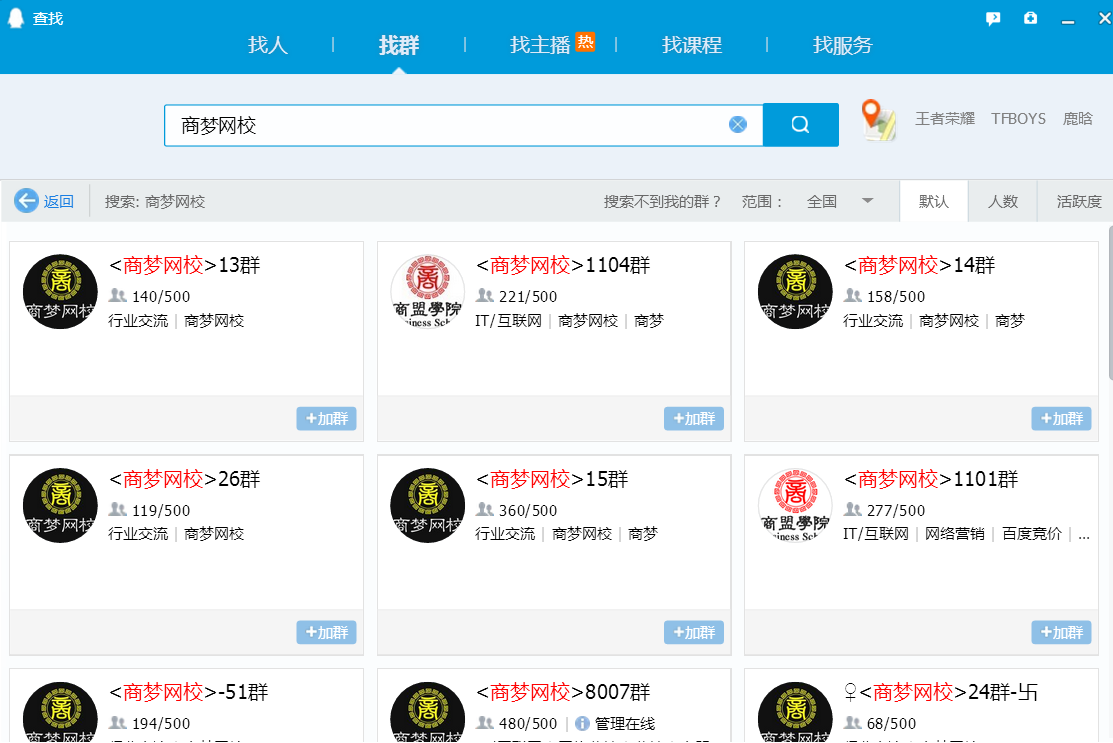This screenshot has width=1113, height=743.
Task: Click the upload cloud icon in title bar
Action: click(x=1031, y=18)
